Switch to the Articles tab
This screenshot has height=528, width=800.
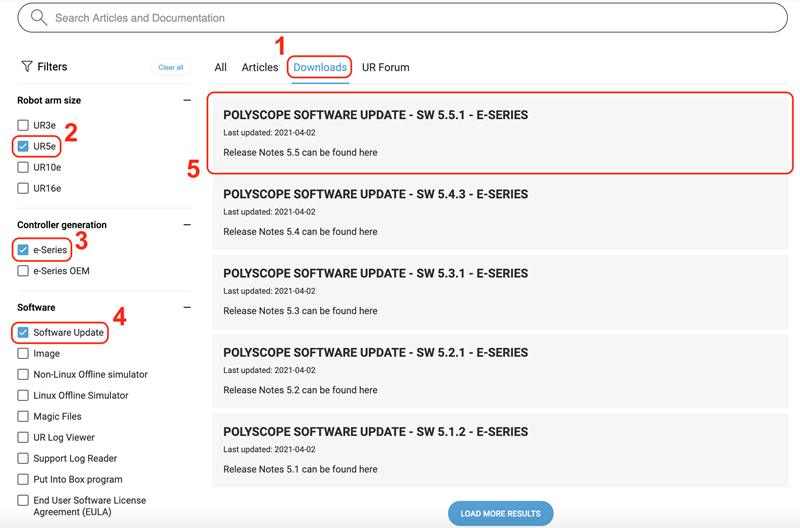click(x=260, y=67)
